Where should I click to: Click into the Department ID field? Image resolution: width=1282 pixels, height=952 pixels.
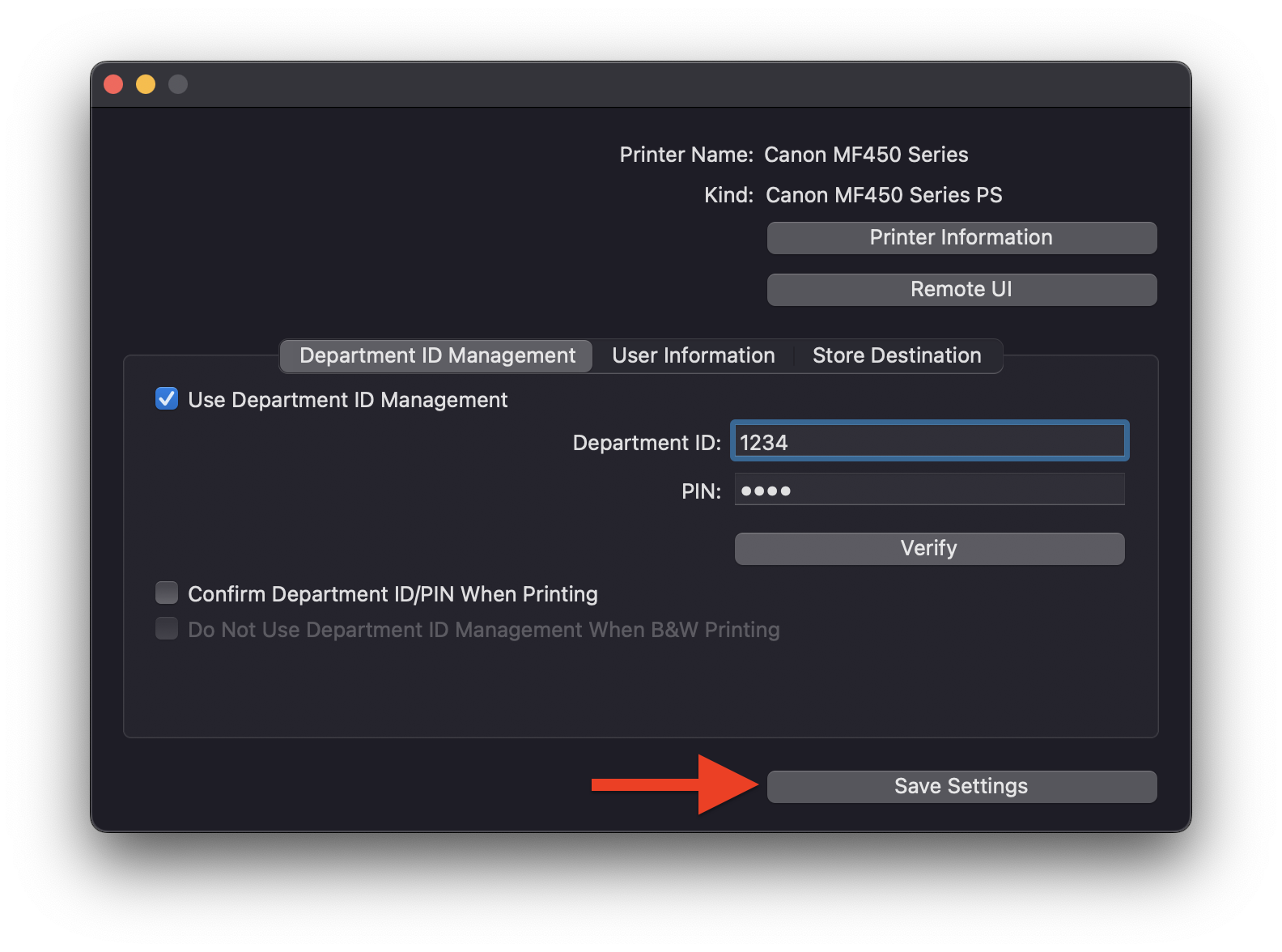(x=929, y=442)
